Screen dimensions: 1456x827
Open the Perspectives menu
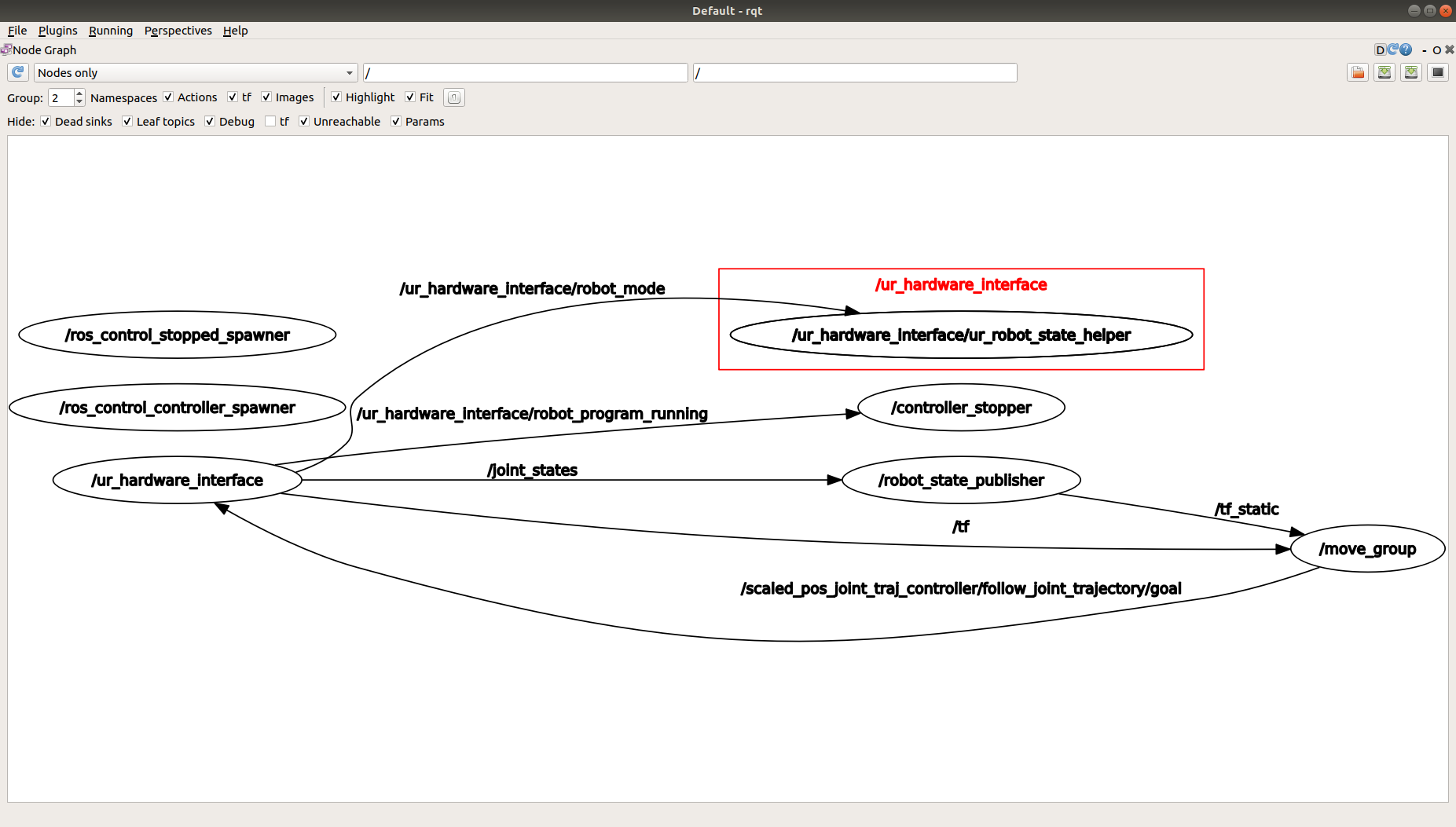178,31
